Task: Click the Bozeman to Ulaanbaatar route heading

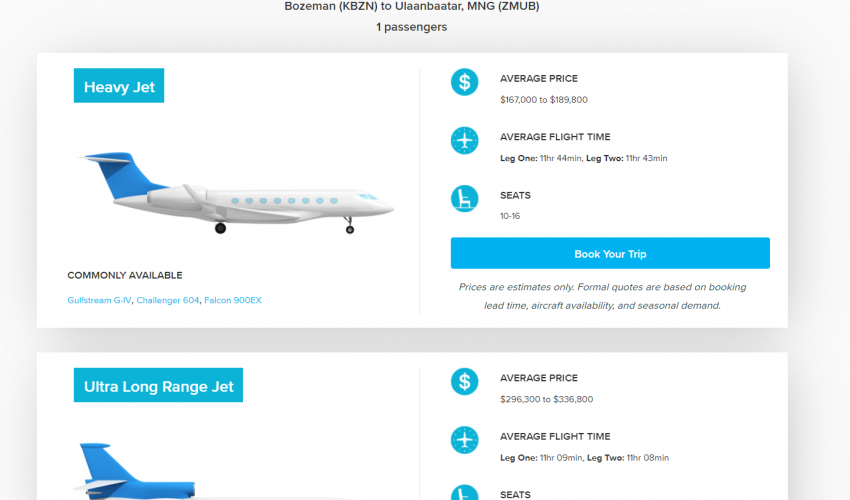Action: (x=412, y=6)
